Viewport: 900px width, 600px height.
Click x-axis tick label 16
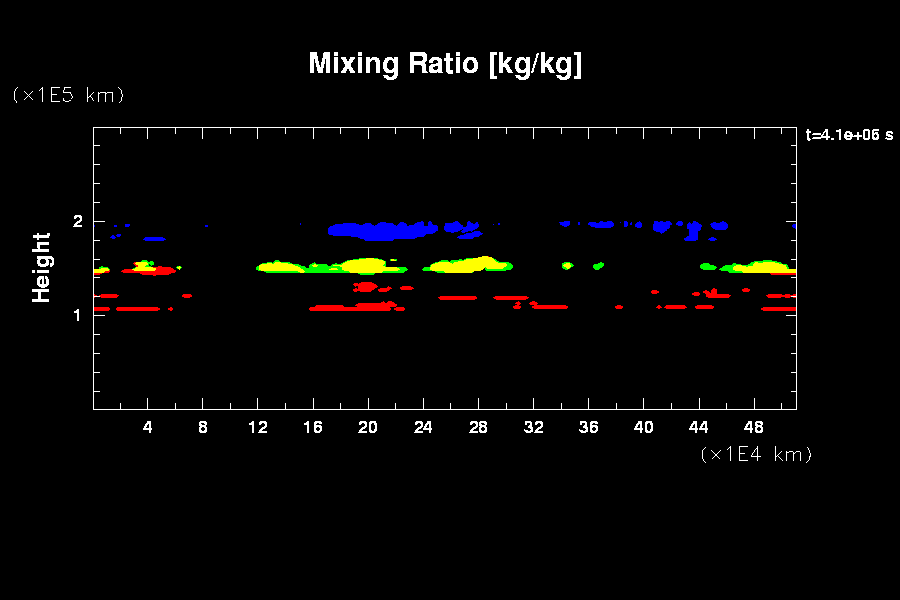point(313,428)
